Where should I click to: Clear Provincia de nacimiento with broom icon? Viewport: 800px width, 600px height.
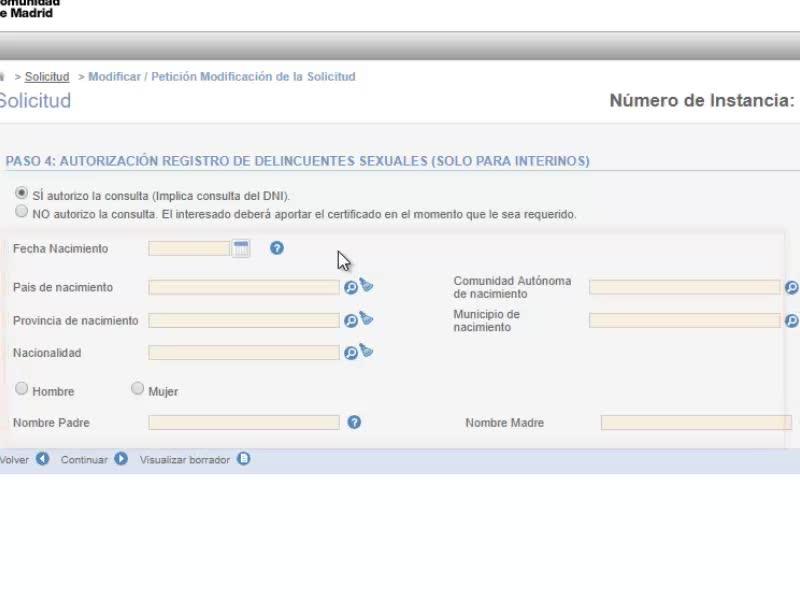click(x=366, y=318)
